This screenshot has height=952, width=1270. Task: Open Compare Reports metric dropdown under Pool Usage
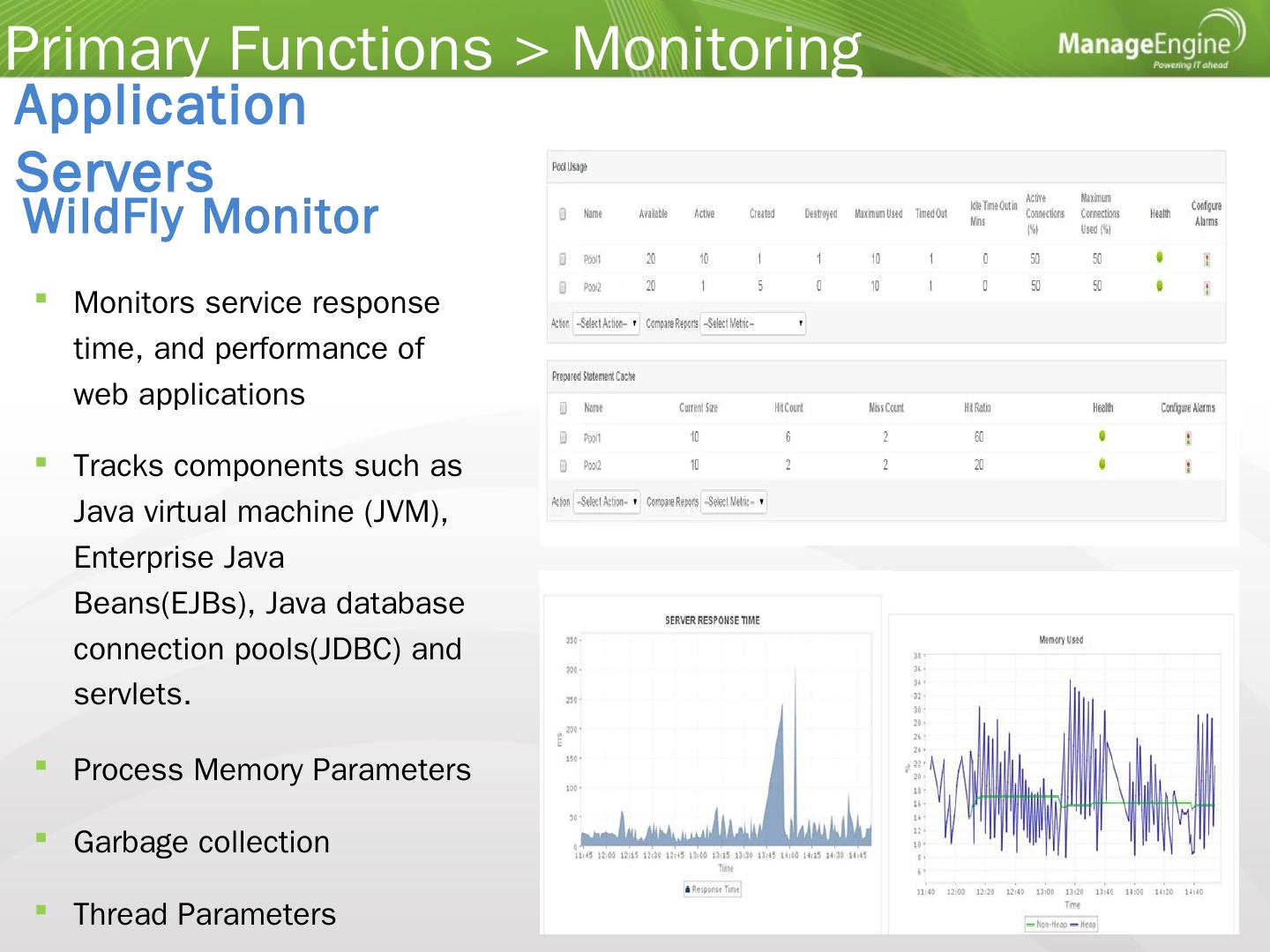(x=753, y=324)
